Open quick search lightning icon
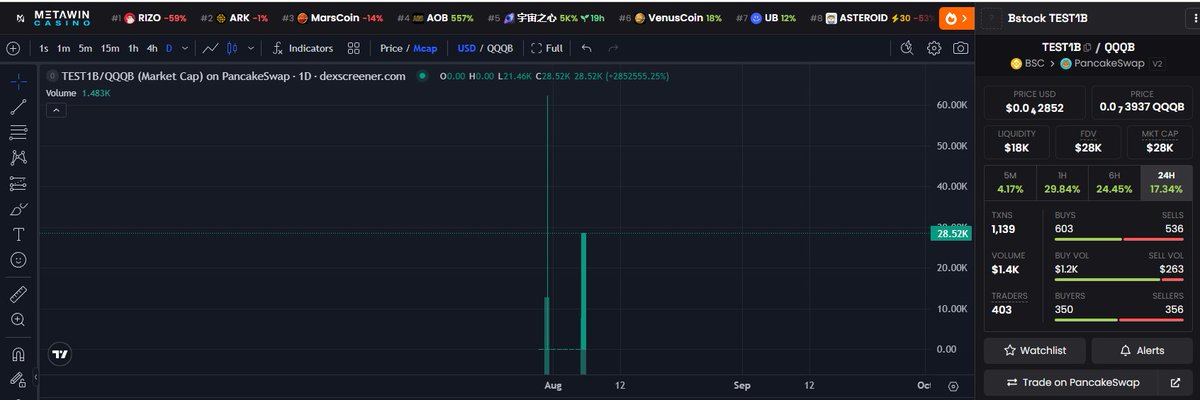Viewport: 1200px width, 400px height. [x=907, y=48]
